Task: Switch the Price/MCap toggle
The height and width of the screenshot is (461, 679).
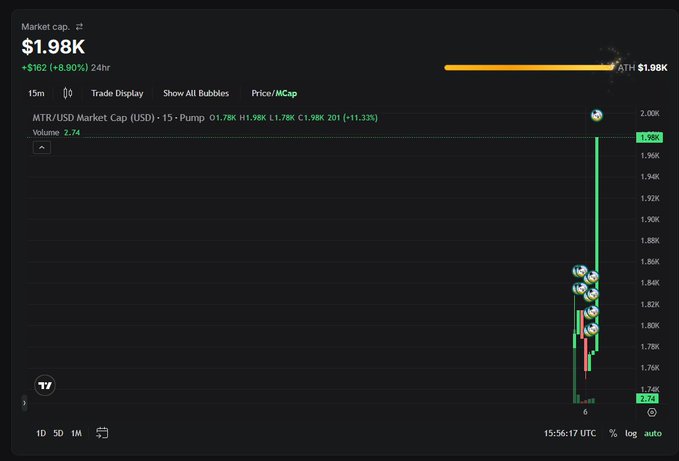Action: pos(274,93)
